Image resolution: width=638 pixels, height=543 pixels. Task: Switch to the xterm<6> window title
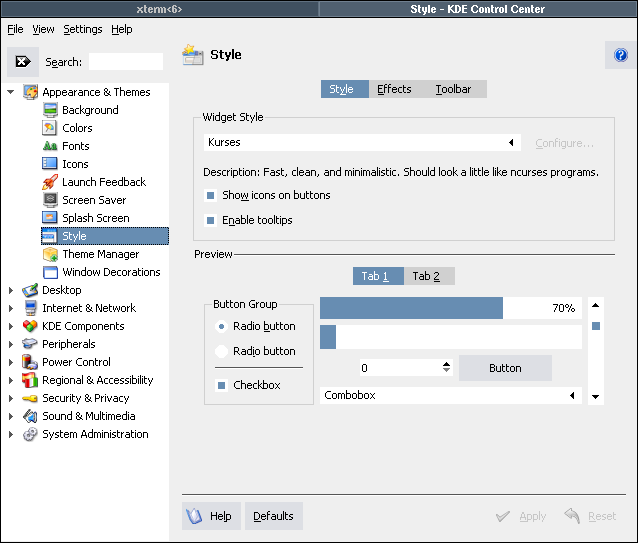159,9
